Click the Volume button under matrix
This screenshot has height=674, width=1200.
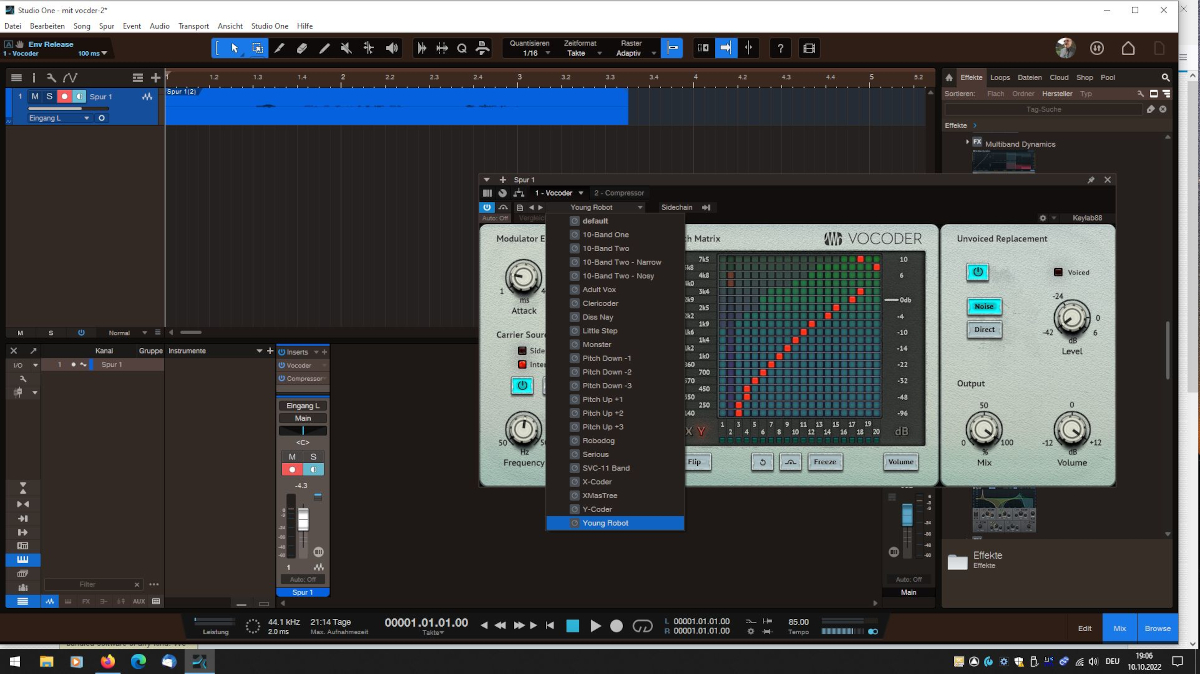(x=900, y=462)
